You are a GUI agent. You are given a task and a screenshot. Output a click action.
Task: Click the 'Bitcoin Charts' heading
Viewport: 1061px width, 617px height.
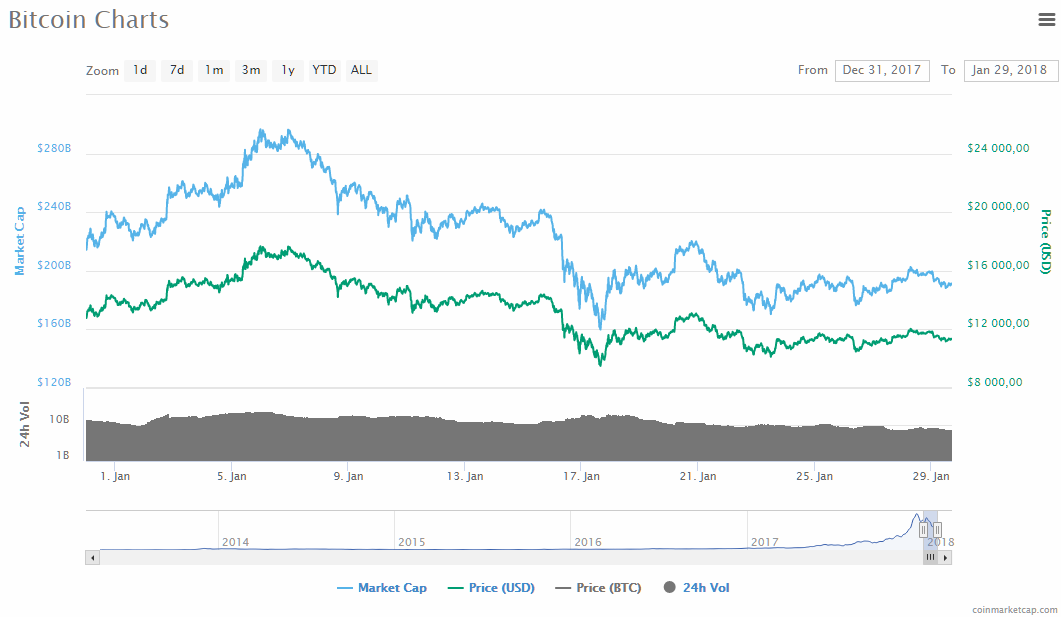pyautogui.click(x=89, y=20)
